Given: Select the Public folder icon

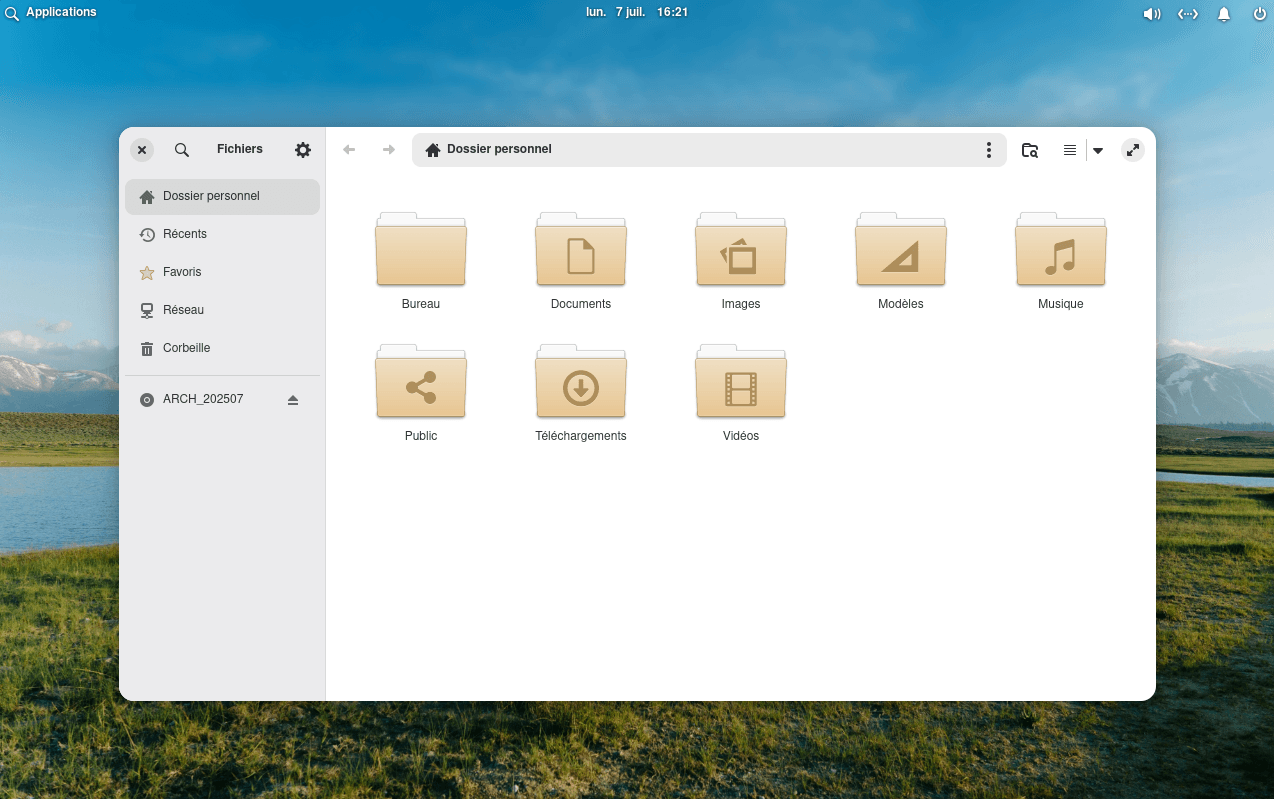Looking at the screenshot, I should (x=421, y=381).
